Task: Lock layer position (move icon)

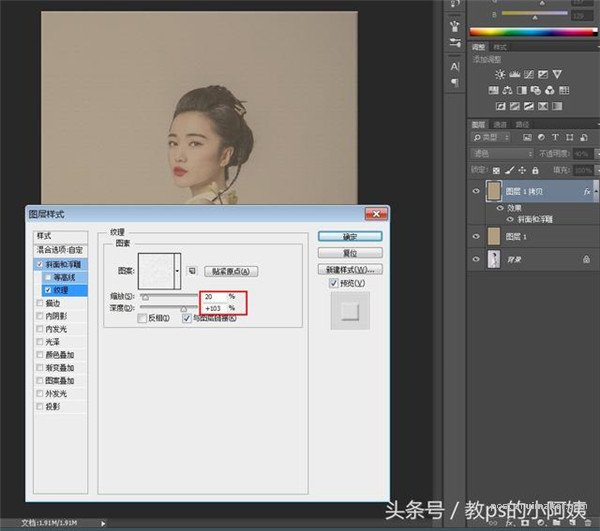Action: [x=522, y=171]
